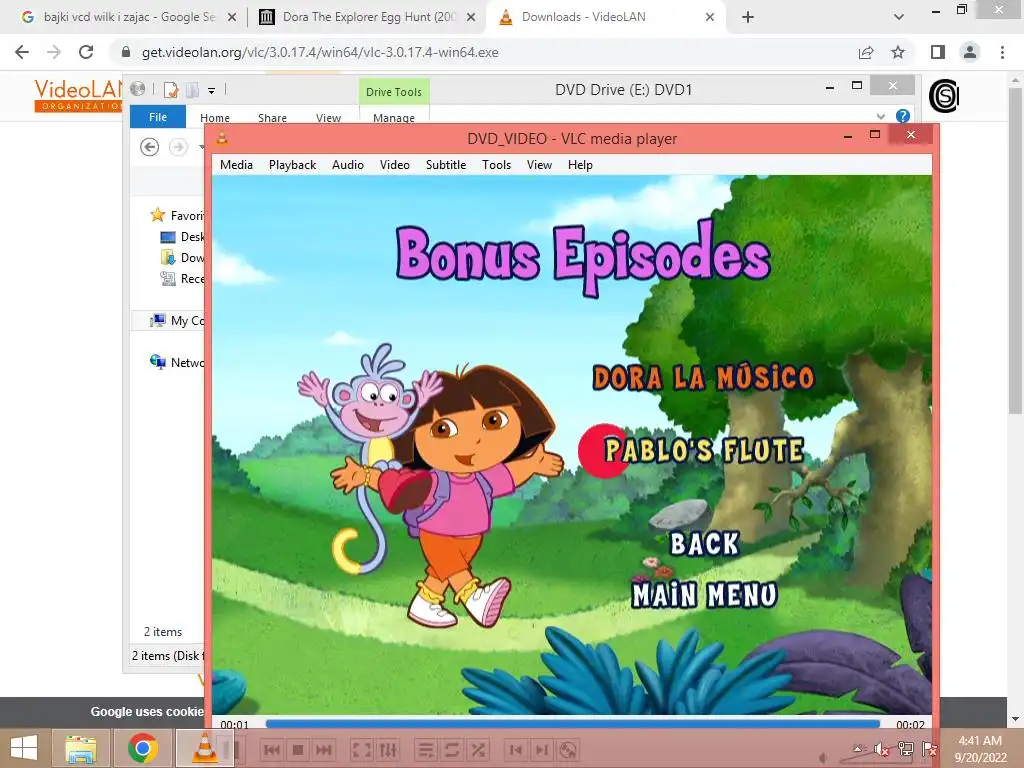The width and height of the screenshot is (1024, 768).
Task: Click Explorer forward navigation arrow
Action: [178, 147]
